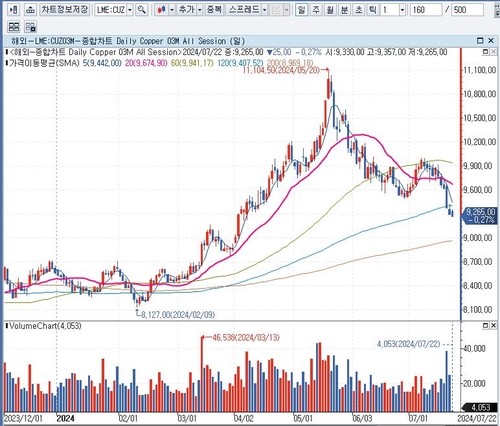Click the 2024/07/22 date label on the axis
500x426 pixels.
tap(477, 419)
